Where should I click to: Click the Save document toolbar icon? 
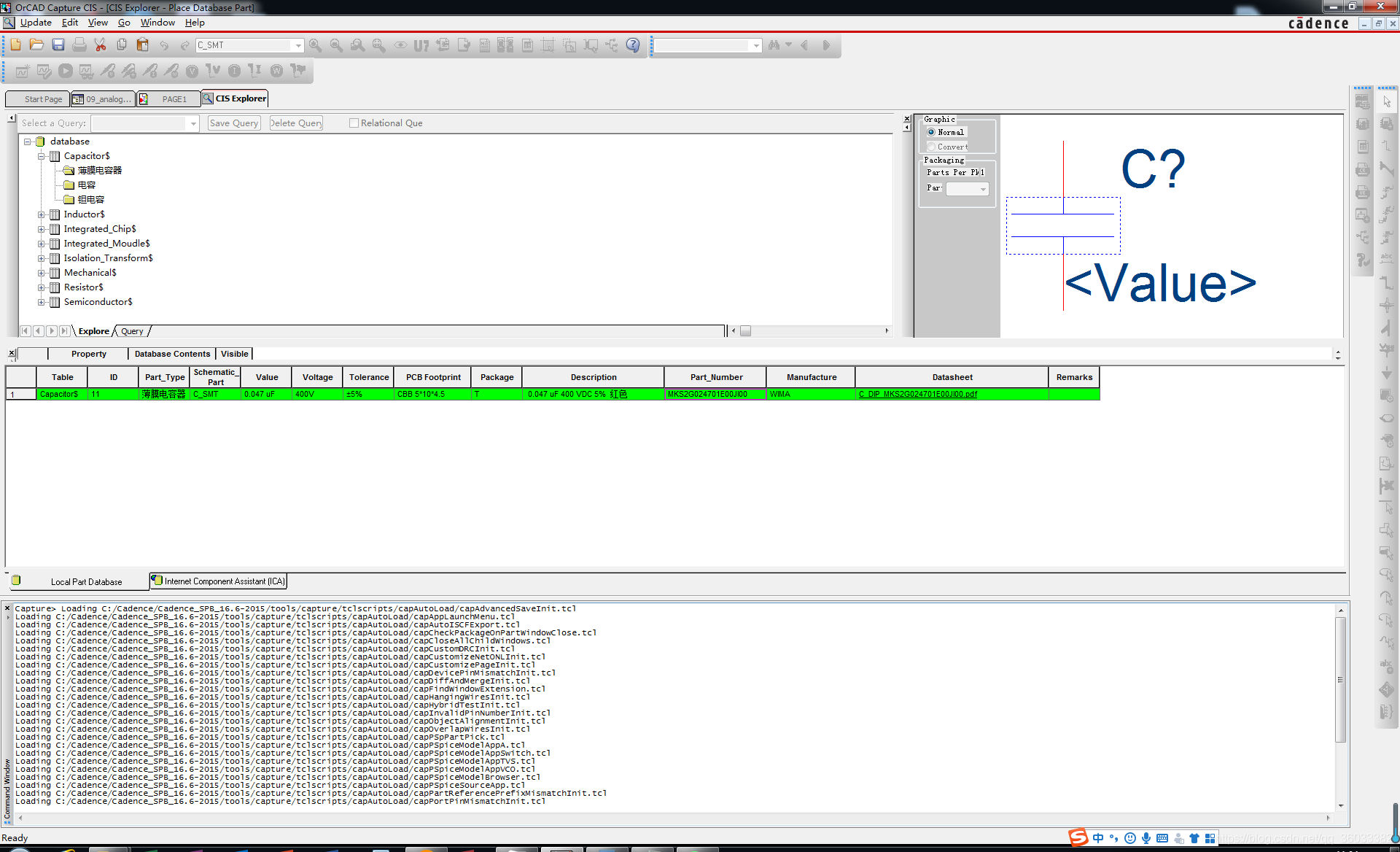58,45
